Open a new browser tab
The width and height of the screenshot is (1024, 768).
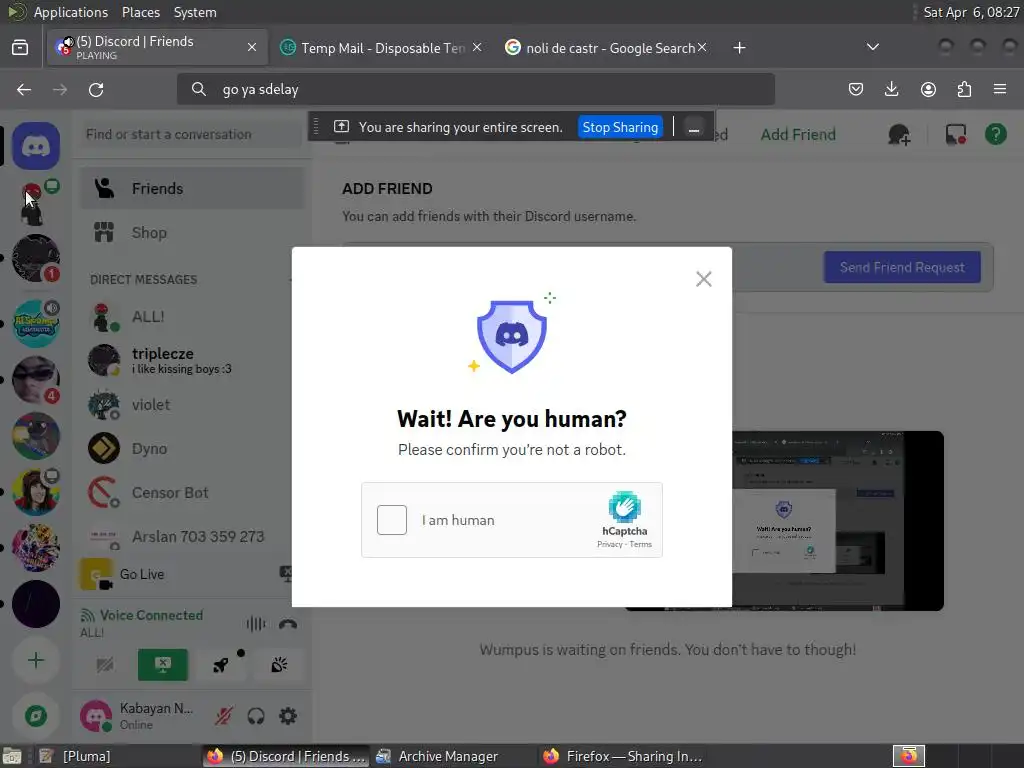pos(739,48)
